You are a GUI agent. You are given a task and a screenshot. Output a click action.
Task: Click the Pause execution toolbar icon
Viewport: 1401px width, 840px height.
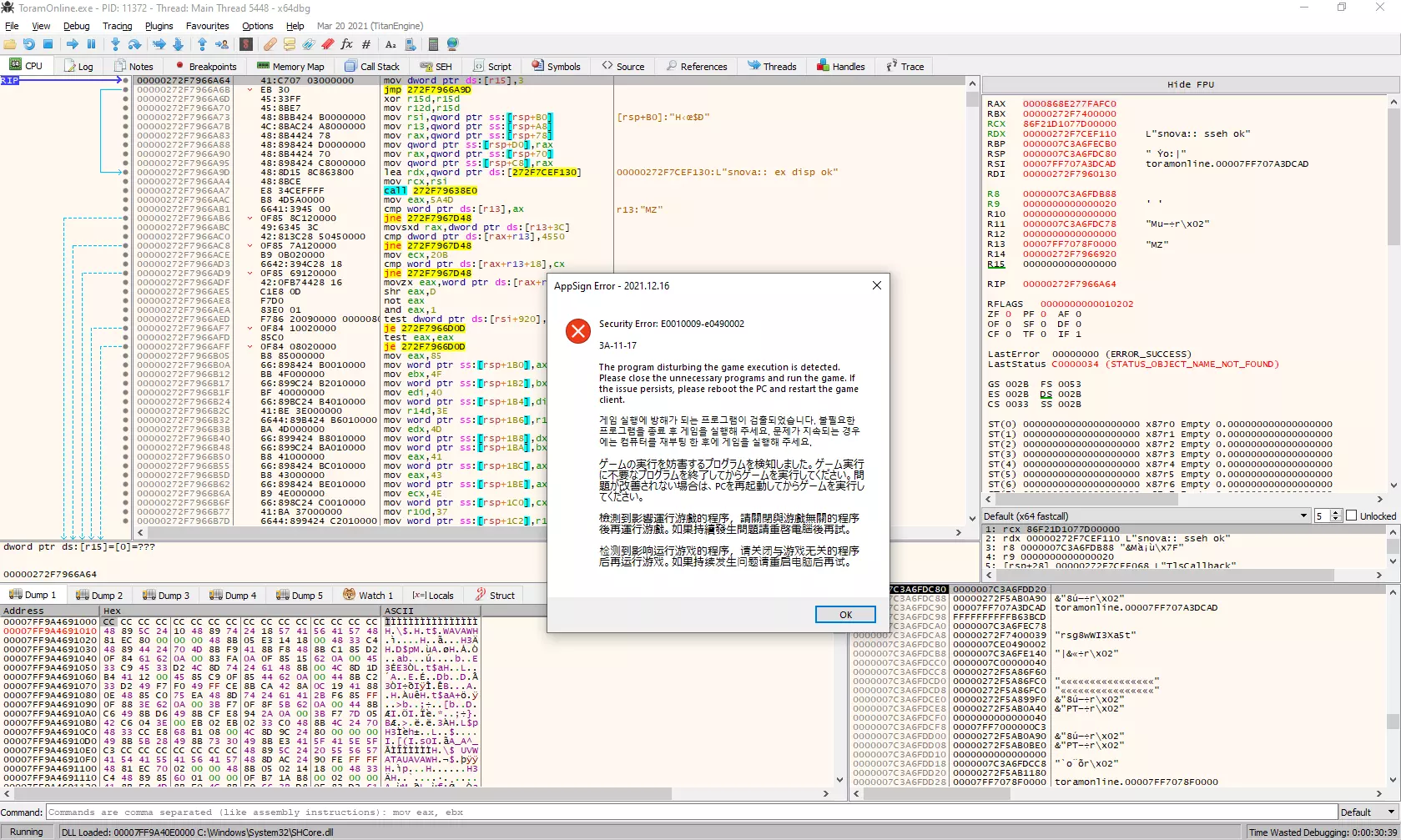(x=92, y=44)
